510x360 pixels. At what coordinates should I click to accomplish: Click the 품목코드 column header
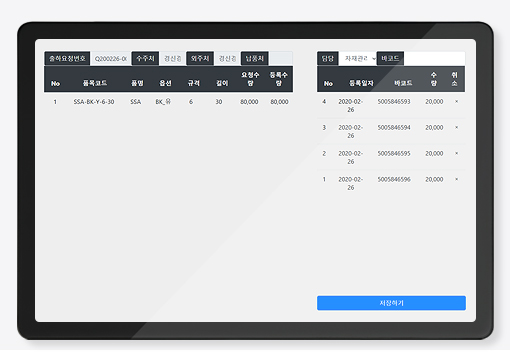[x=95, y=83]
